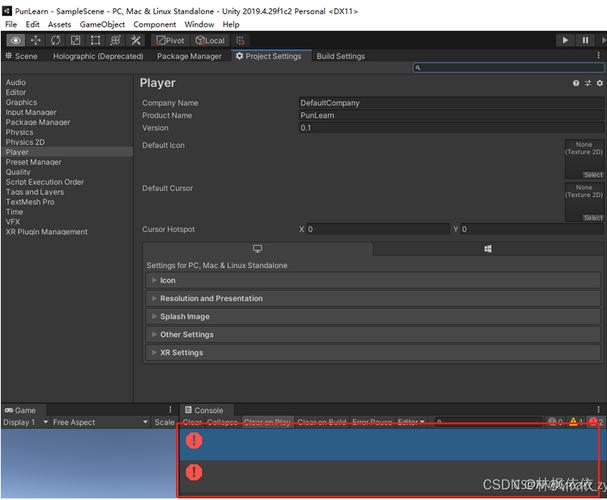Toggle Clear on Play in Console
Screen dimensions: 607x500
(267, 422)
